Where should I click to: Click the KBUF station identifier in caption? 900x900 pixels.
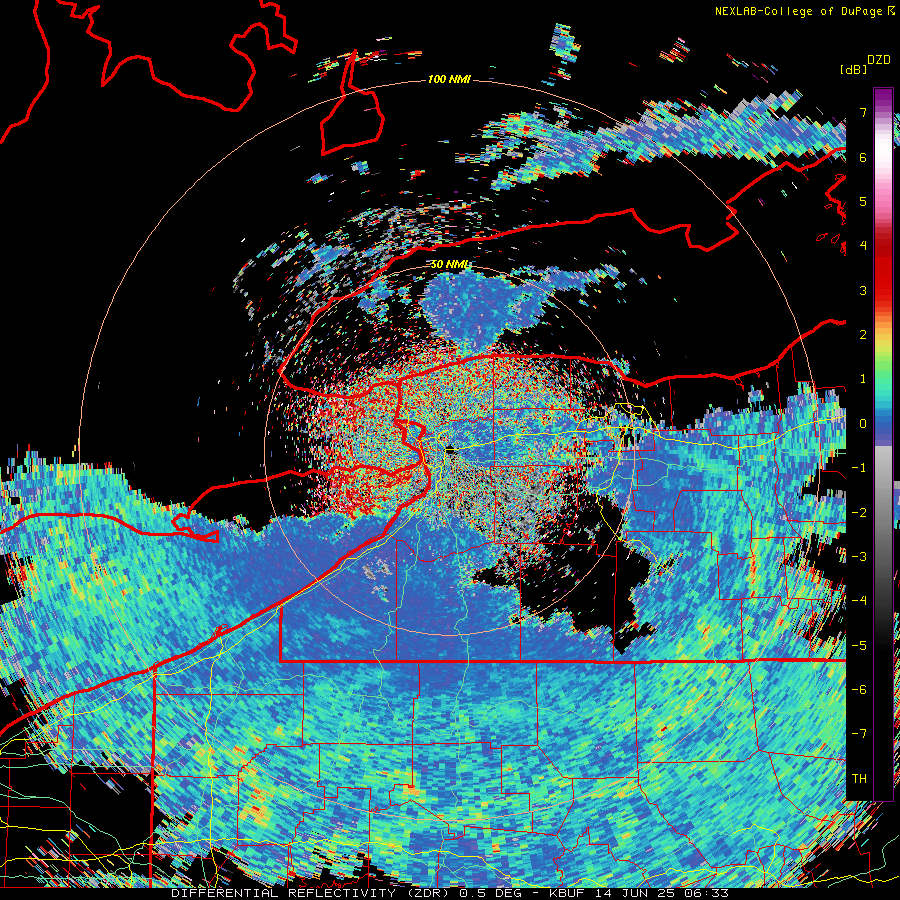click(x=567, y=893)
